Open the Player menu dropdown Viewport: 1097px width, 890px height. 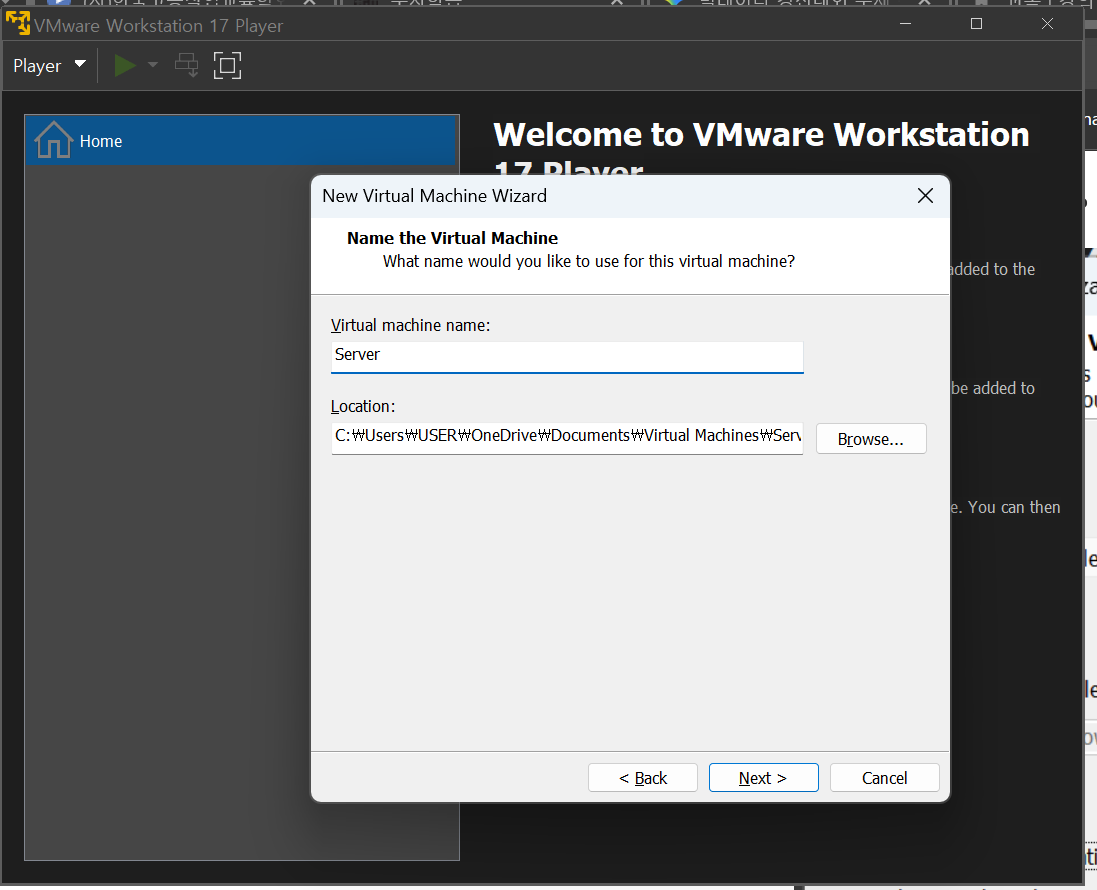(49, 66)
